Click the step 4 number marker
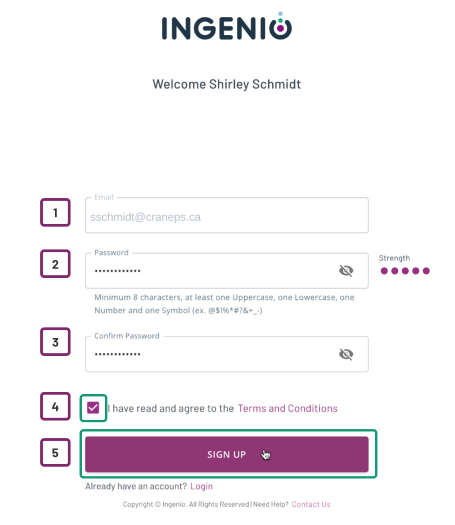This screenshot has width=455, height=525. coord(55,406)
